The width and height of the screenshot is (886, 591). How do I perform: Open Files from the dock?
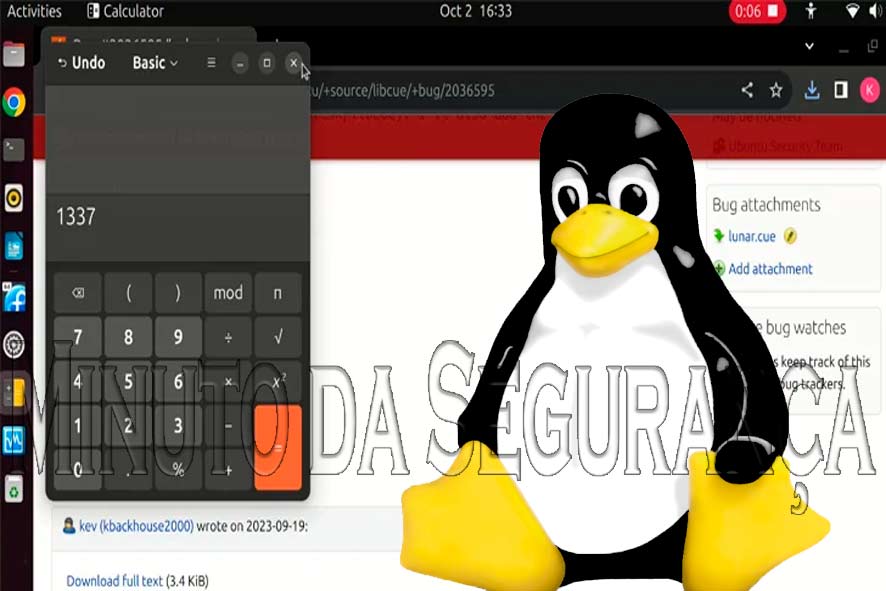14,55
